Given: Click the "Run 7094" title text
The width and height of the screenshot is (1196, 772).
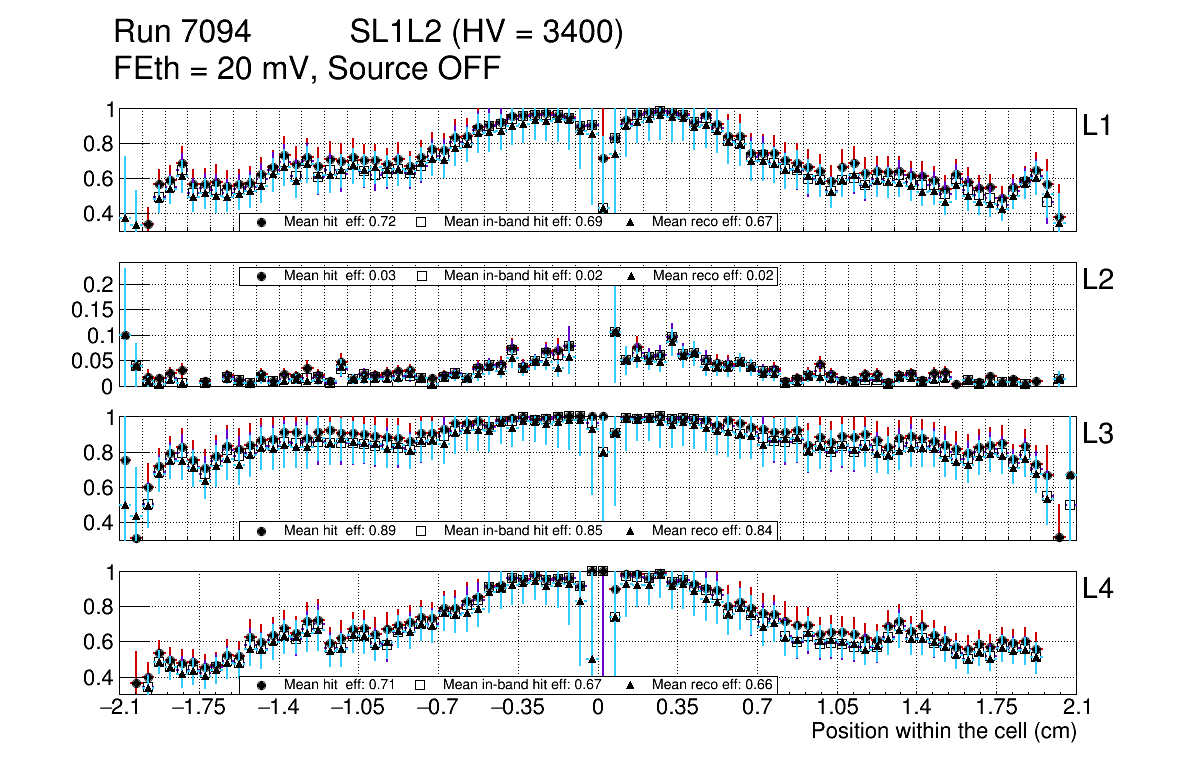Looking at the screenshot, I should (181, 34).
